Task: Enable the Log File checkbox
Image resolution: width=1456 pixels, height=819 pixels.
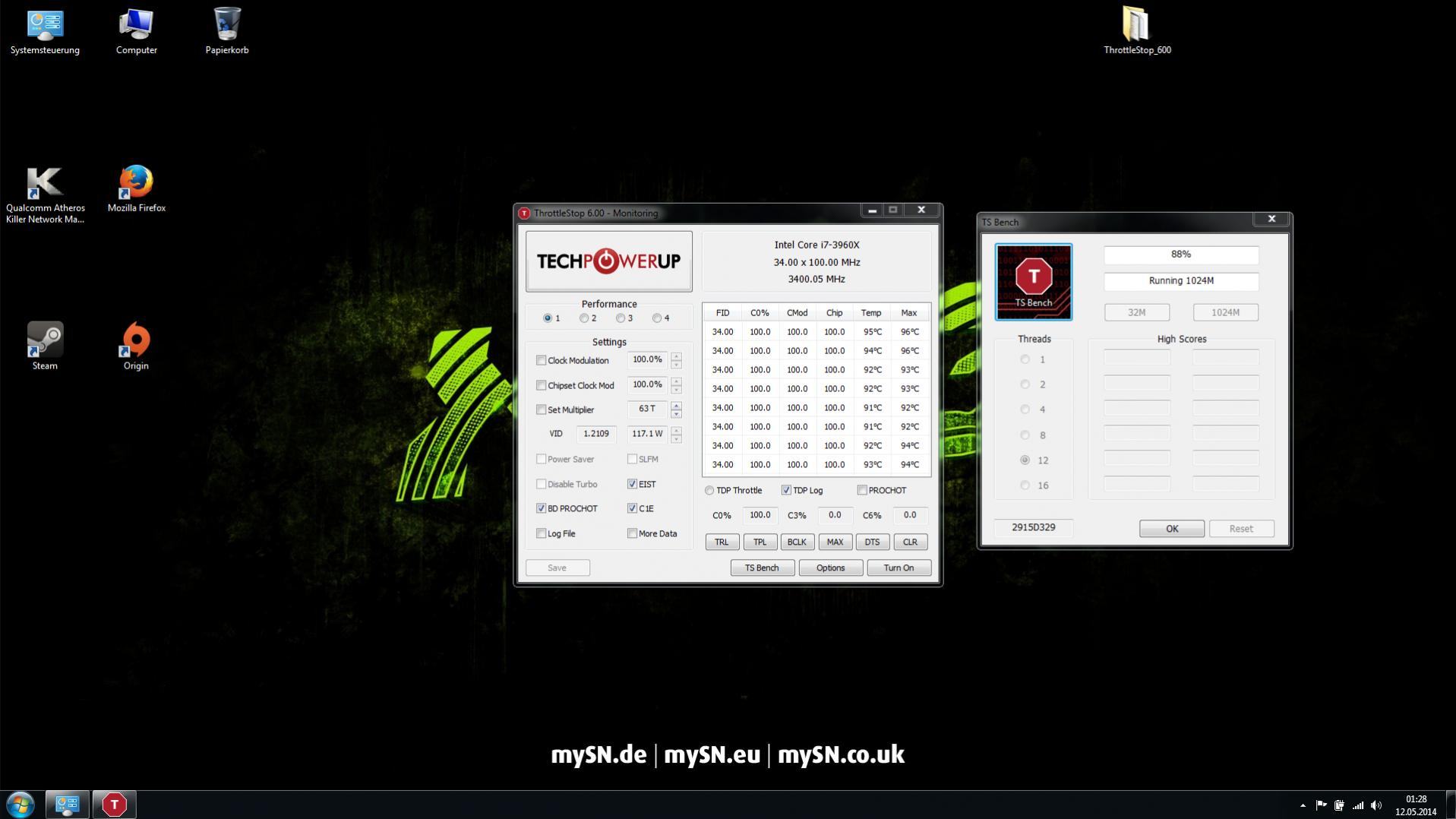Action: click(x=541, y=533)
